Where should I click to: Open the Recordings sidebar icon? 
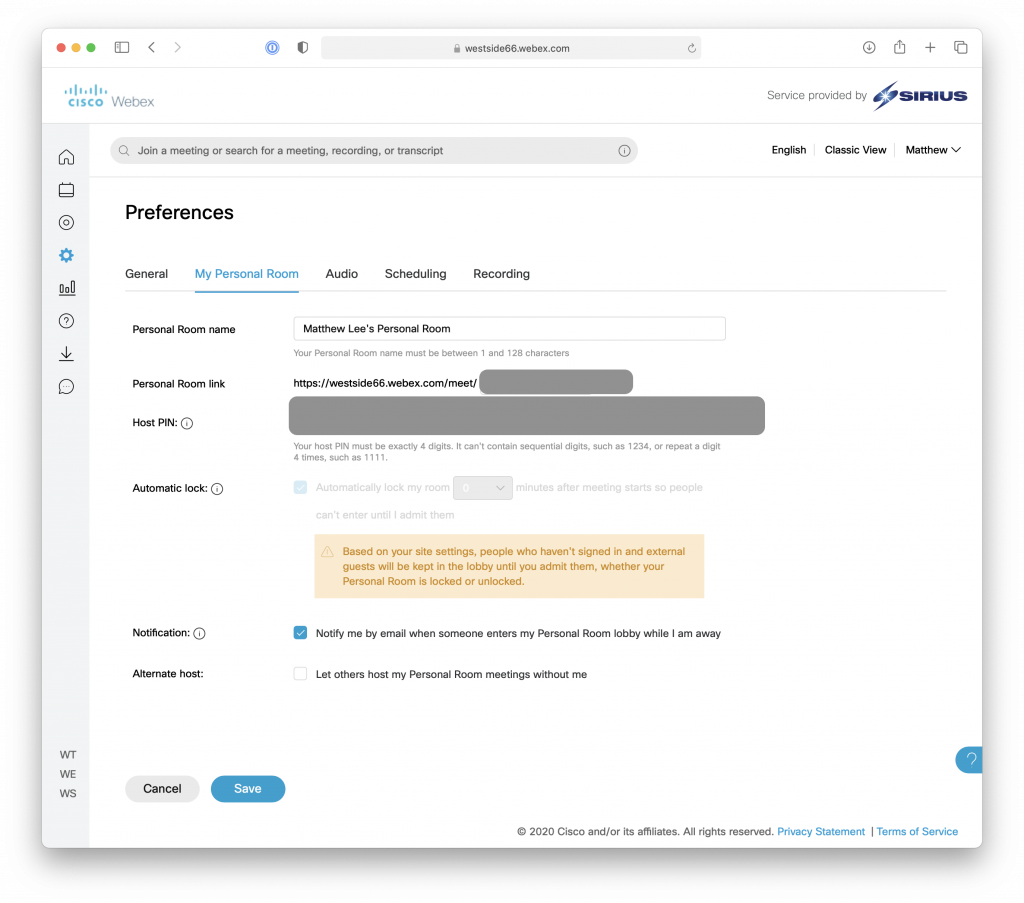pyautogui.click(x=66, y=223)
